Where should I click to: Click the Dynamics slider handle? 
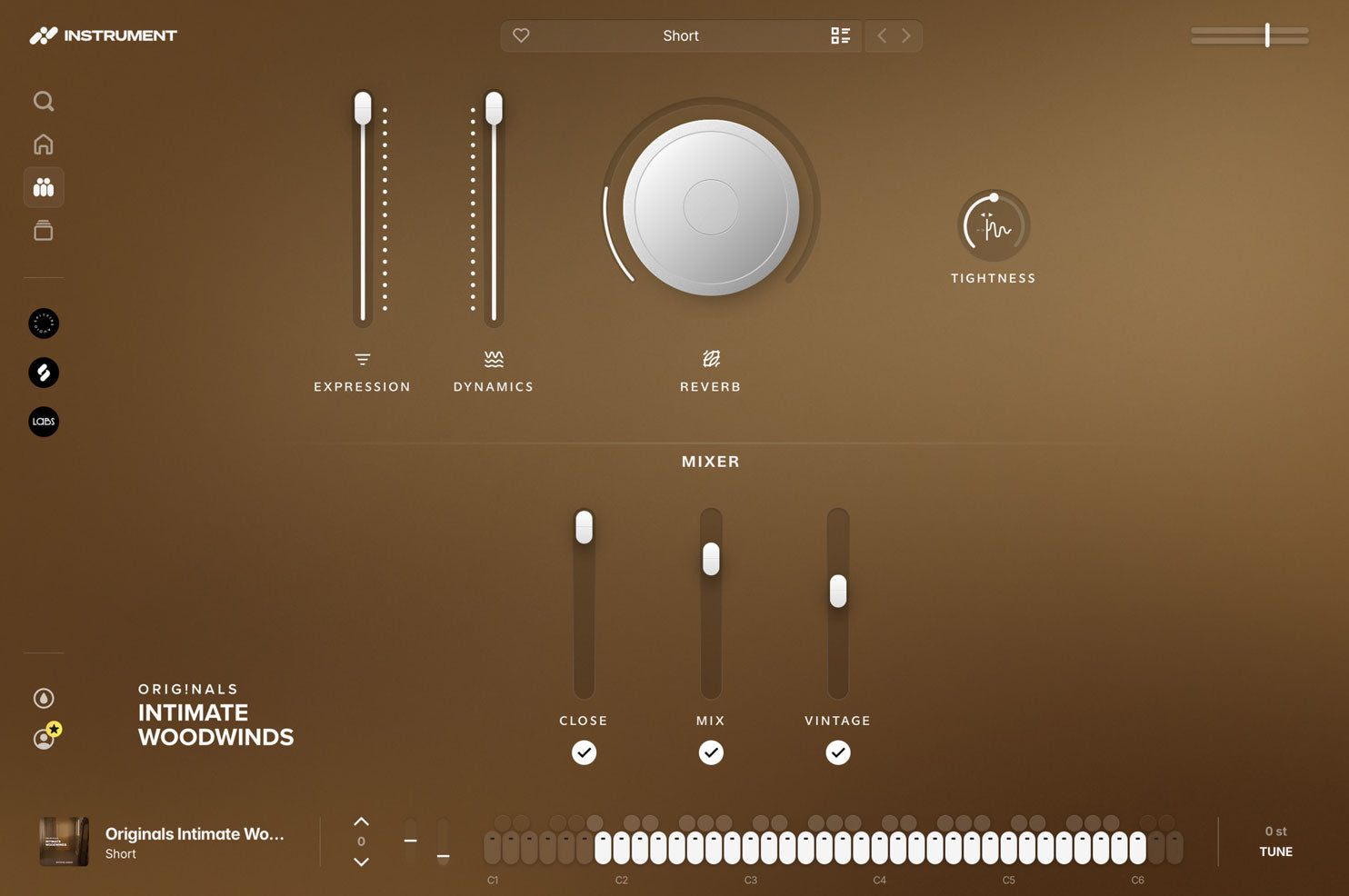(494, 108)
